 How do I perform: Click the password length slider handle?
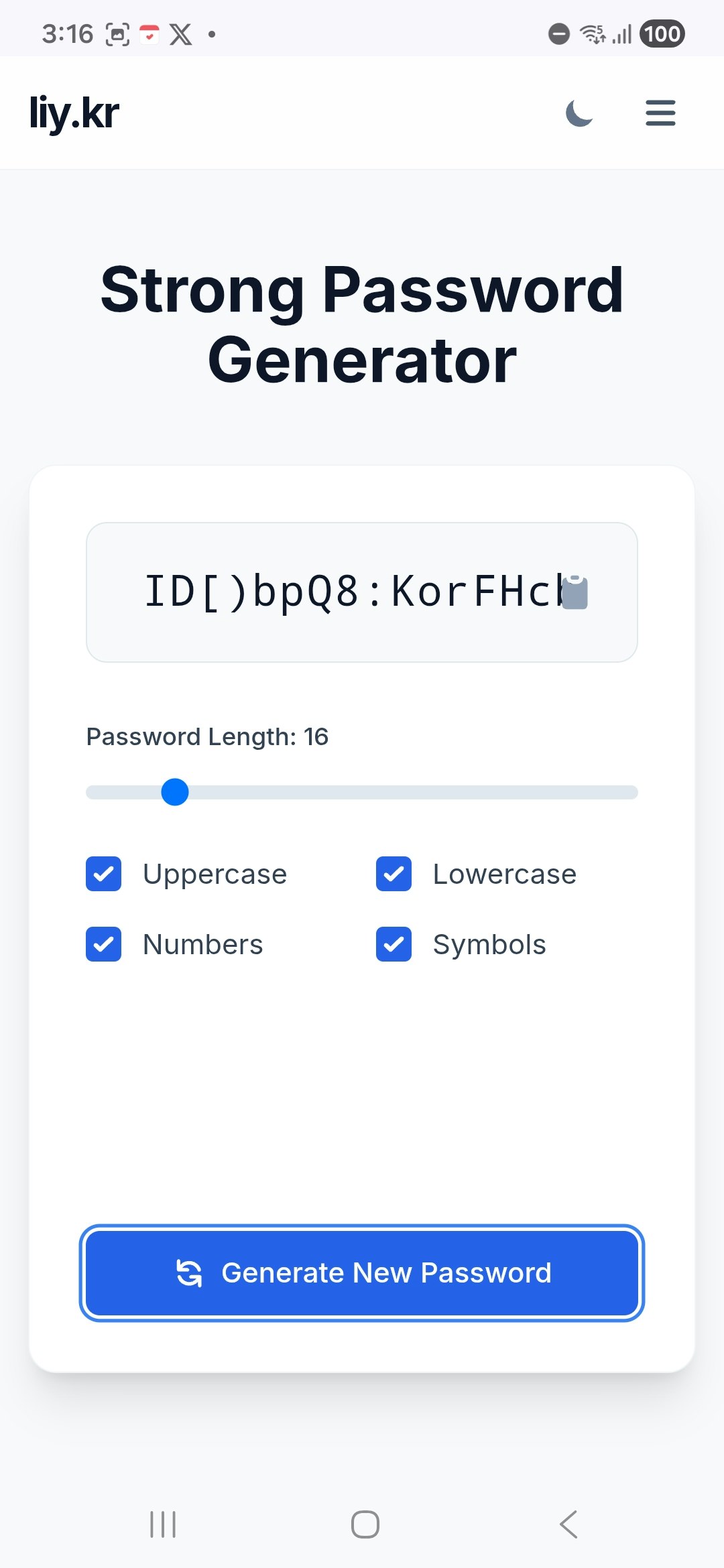[174, 793]
